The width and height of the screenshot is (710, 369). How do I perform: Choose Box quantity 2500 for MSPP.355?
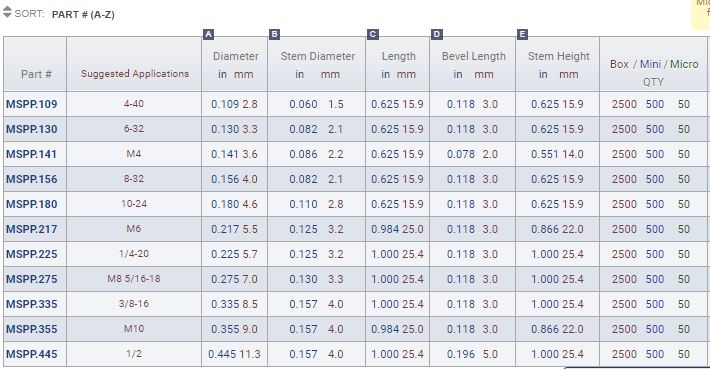(624, 329)
